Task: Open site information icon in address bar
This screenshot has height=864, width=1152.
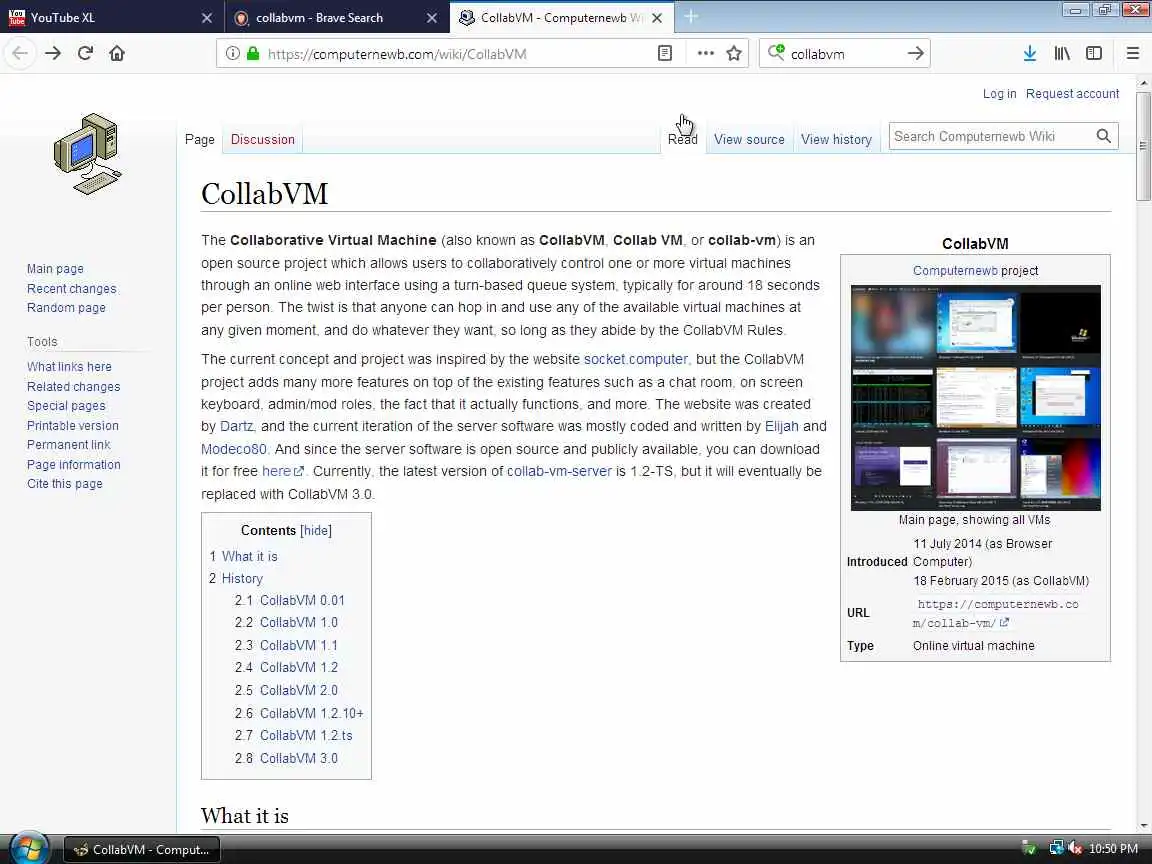Action: tap(233, 54)
